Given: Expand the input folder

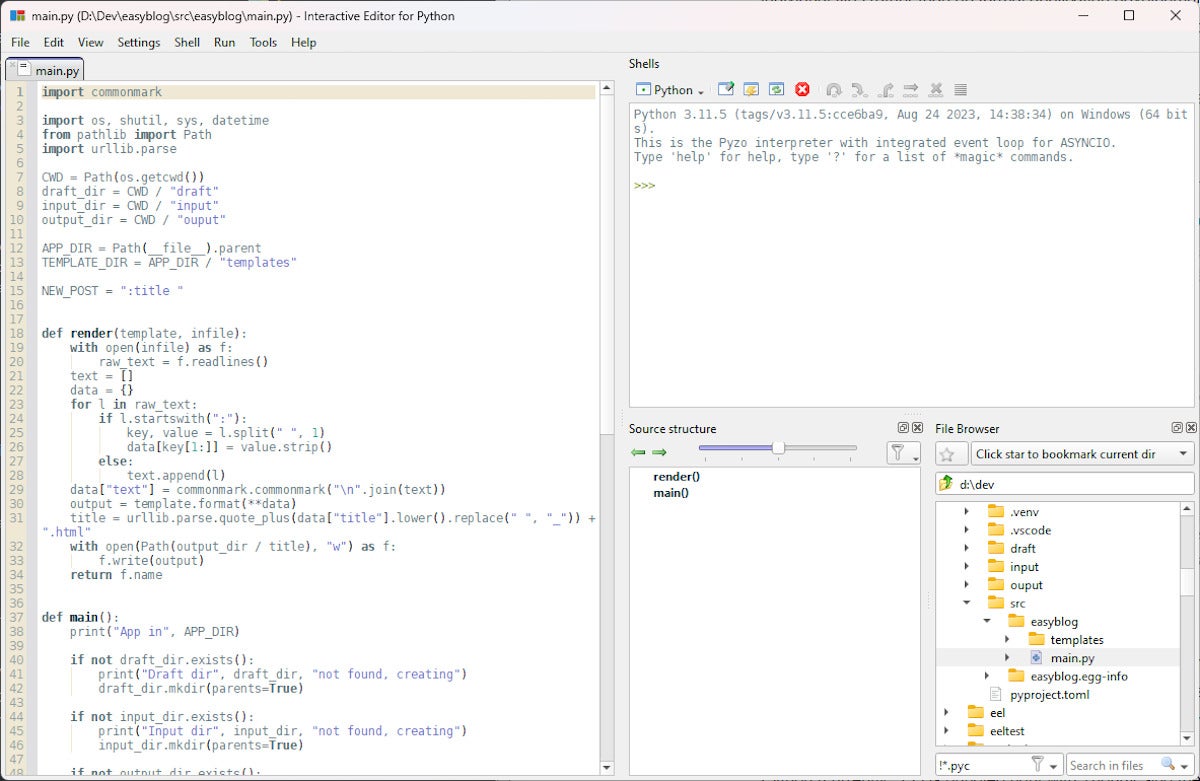Looking at the screenshot, I should coord(966,567).
